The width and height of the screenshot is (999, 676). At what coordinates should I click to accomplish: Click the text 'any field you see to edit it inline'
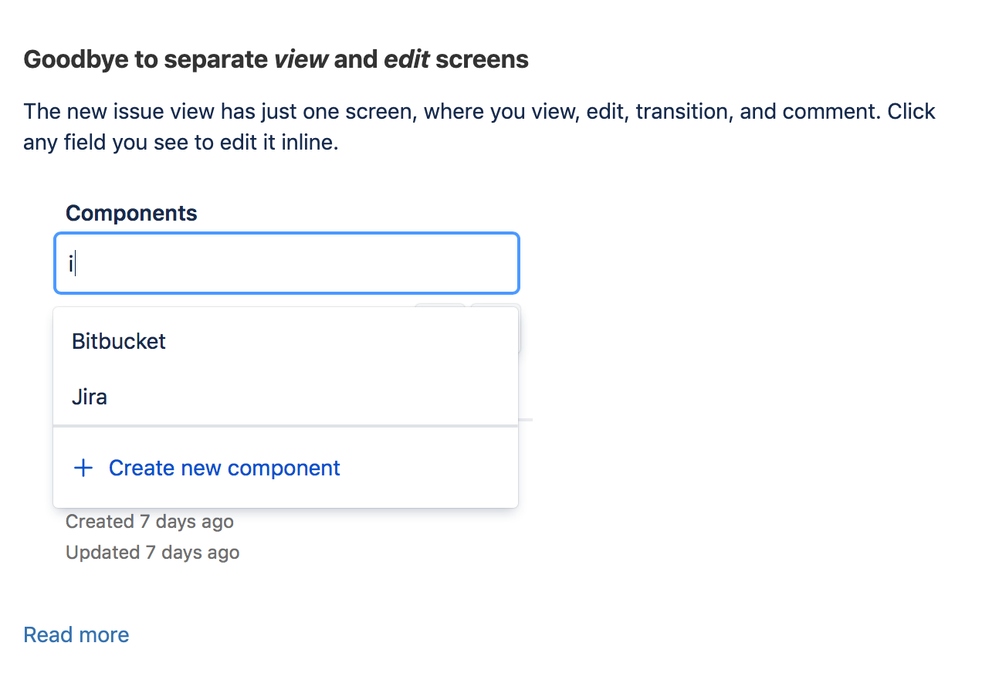pyautogui.click(x=180, y=143)
